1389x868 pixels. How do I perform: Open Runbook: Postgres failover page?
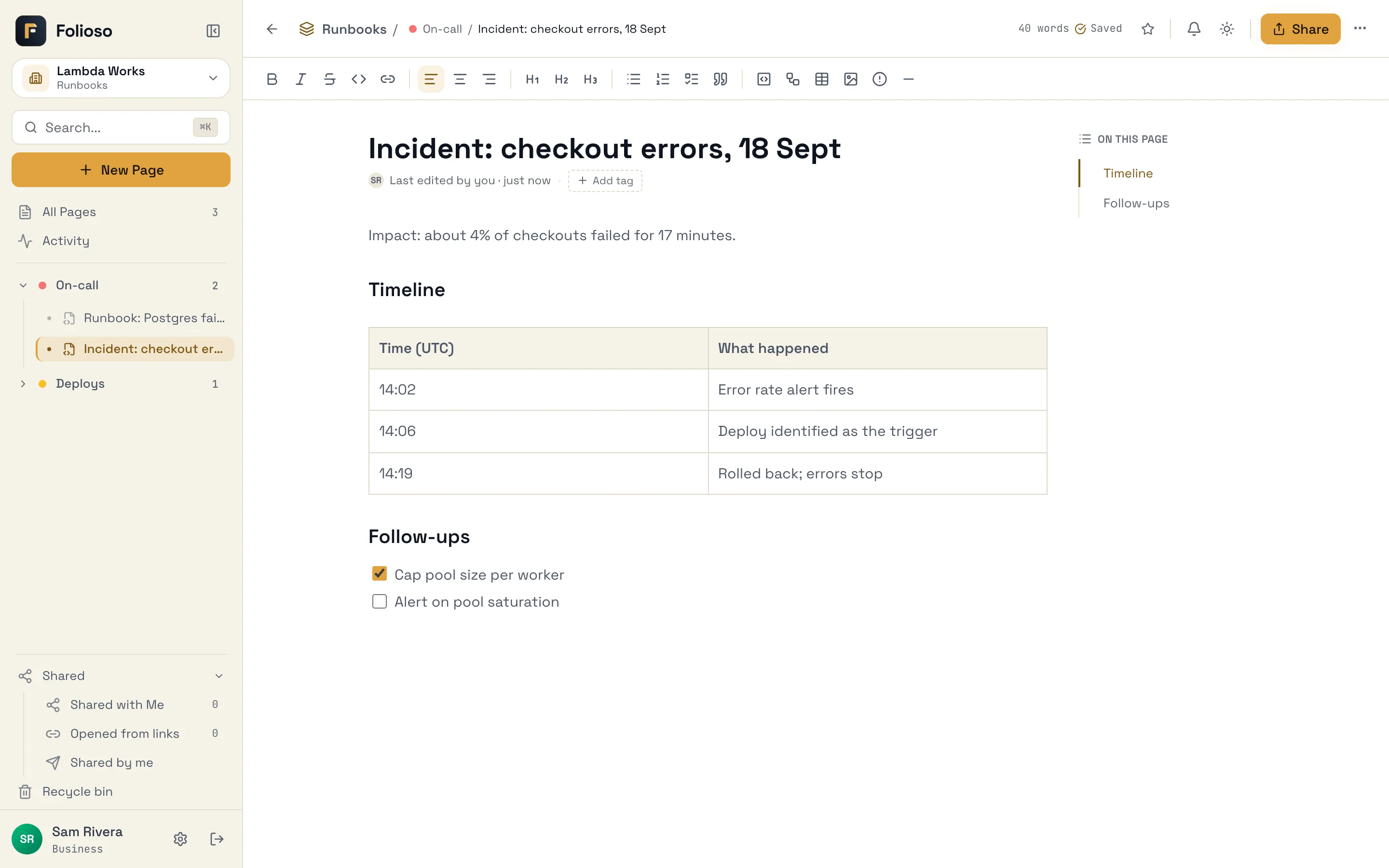tap(135, 318)
